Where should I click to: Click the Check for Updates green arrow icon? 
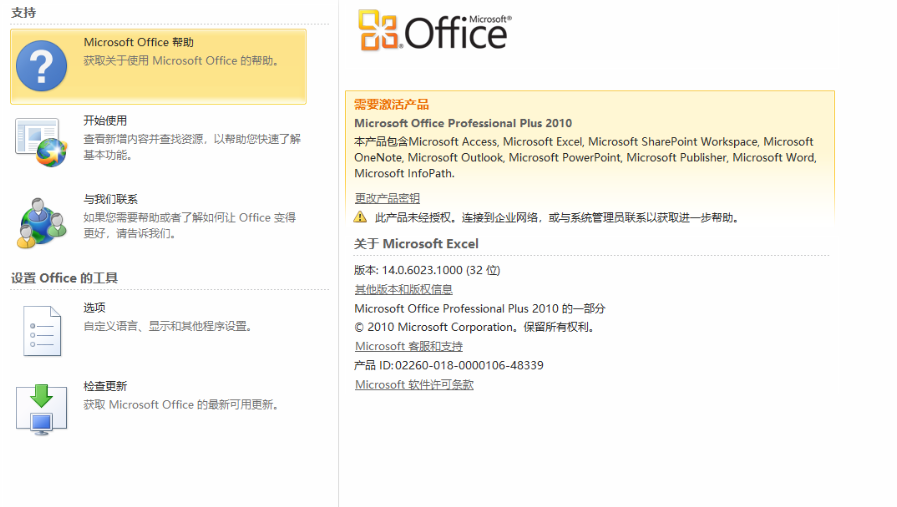42,407
